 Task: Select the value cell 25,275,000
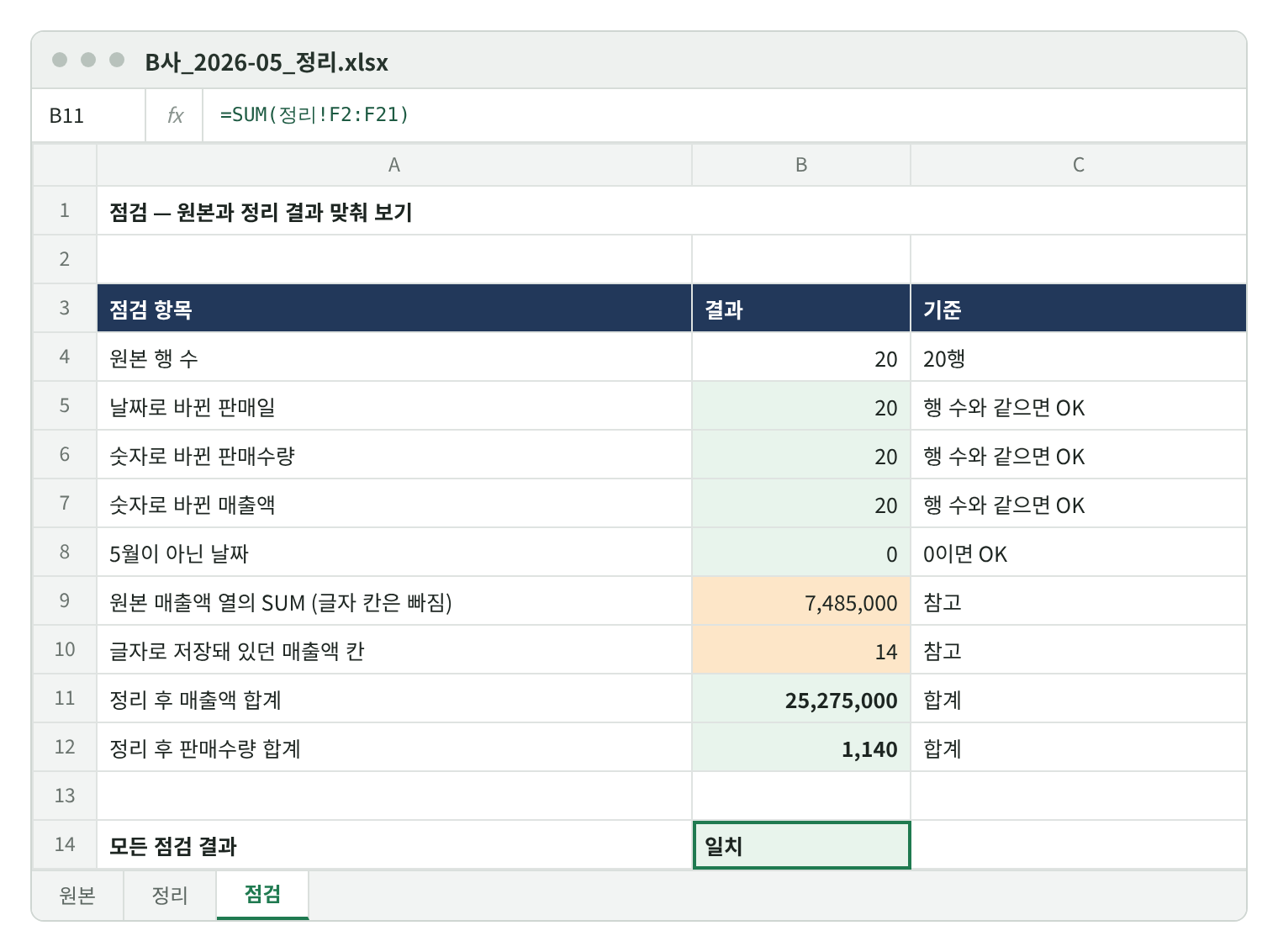pyautogui.click(x=801, y=699)
